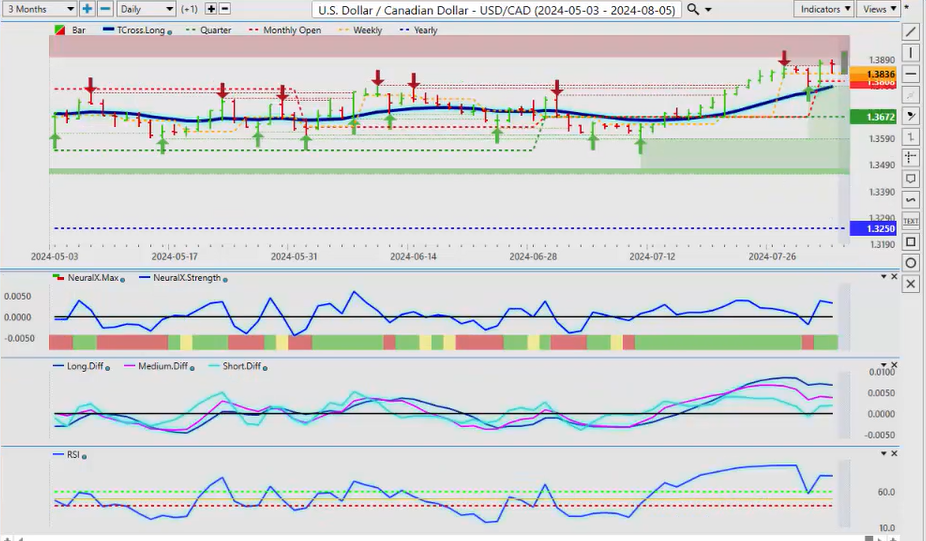Choose the TEXT annotation tool
926x541 pixels.
(x=910, y=220)
